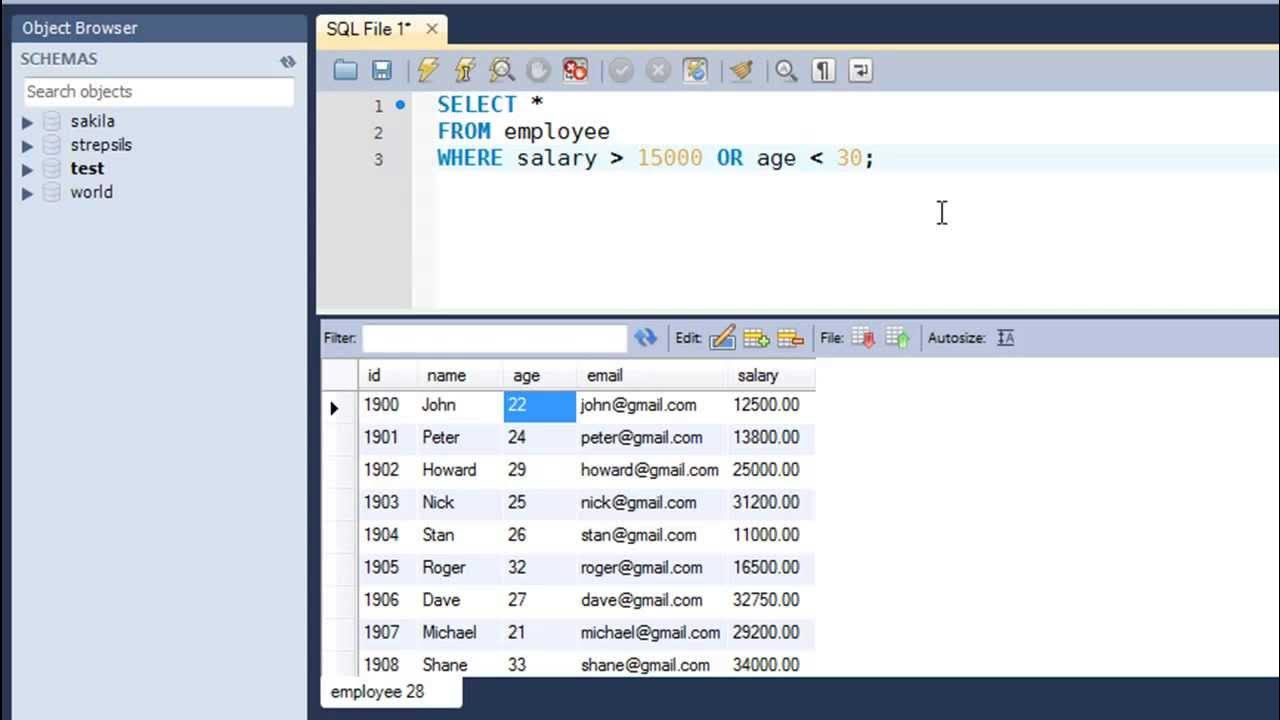Roll back the current transaction
Image resolution: width=1280 pixels, height=720 pixels.
point(658,70)
